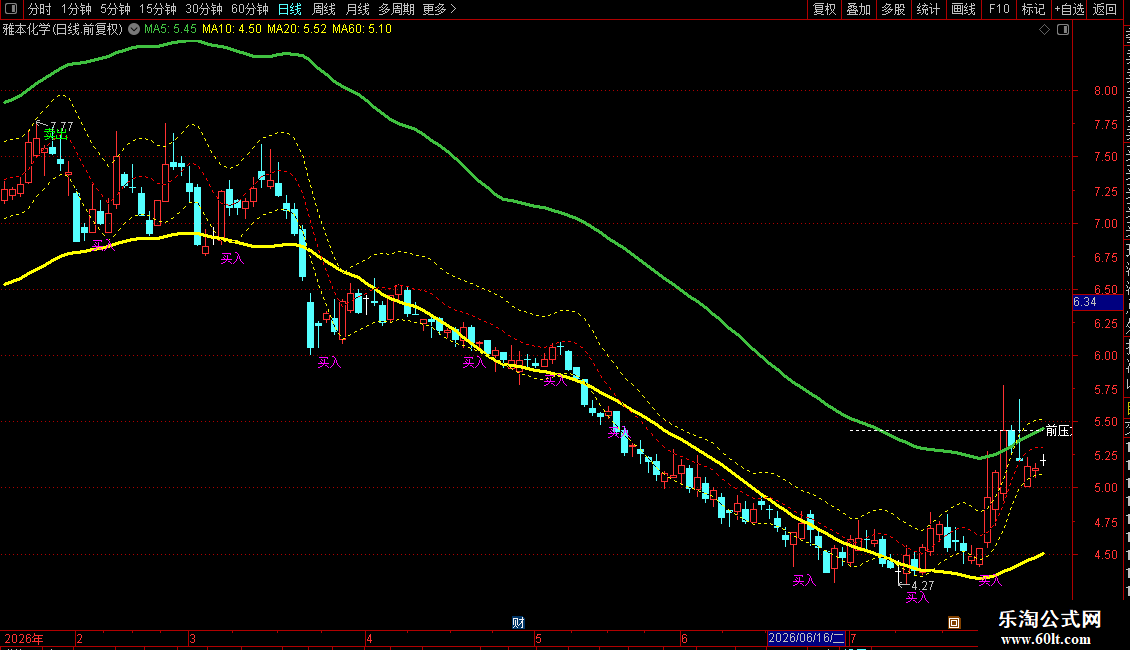Image resolution: width=1130 pixels, height=650 pixels.
Task: Click the 5.00 price axis label
Action: (1105, 488)
